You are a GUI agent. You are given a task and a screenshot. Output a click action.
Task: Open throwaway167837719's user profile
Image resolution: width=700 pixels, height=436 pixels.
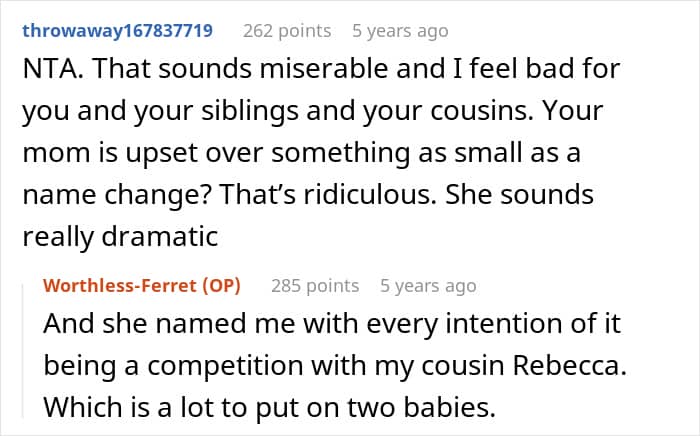tap(118, 31)
